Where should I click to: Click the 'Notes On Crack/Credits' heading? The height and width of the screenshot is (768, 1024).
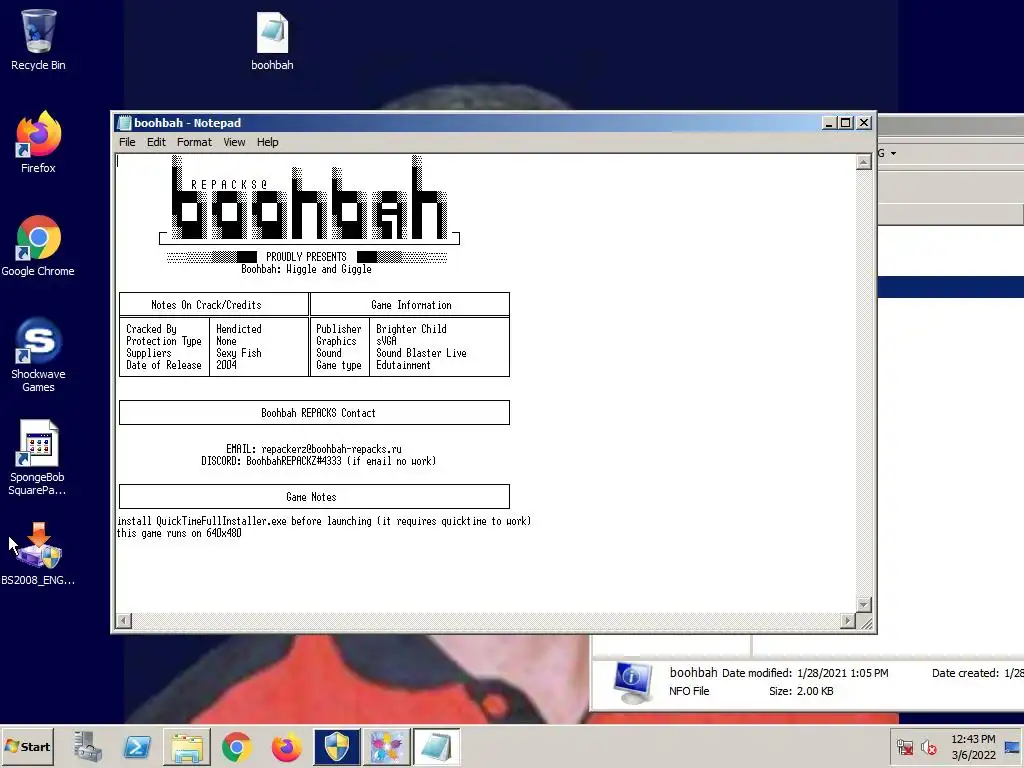pyautogui.click(x=206, y=305)
